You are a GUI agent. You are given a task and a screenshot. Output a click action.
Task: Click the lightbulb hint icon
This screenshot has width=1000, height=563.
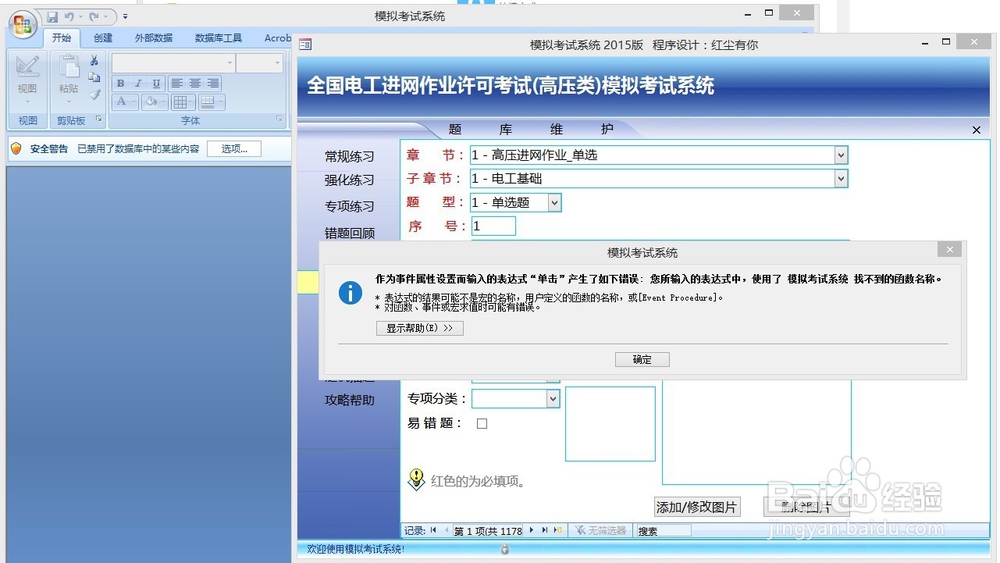416,479
